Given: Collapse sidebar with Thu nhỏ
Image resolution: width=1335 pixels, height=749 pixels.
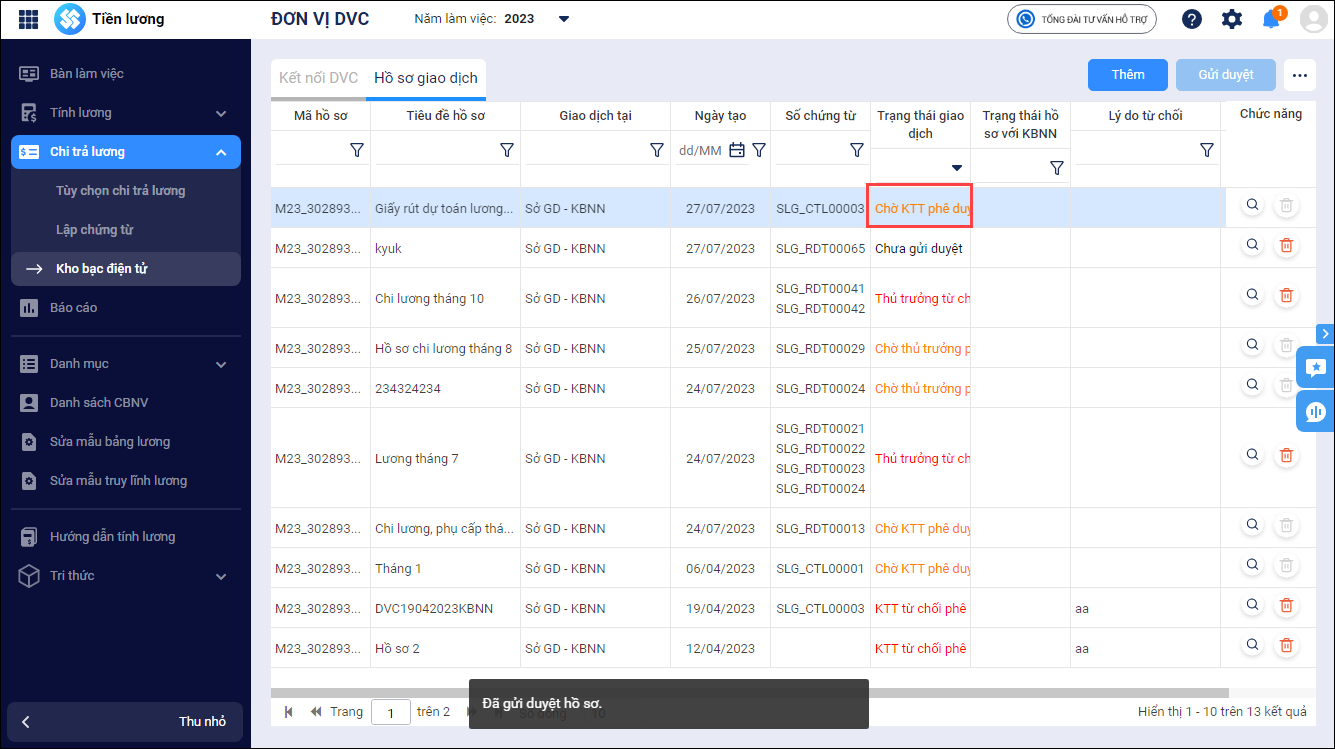Looking at the screenshot, I should pos(125,722).
